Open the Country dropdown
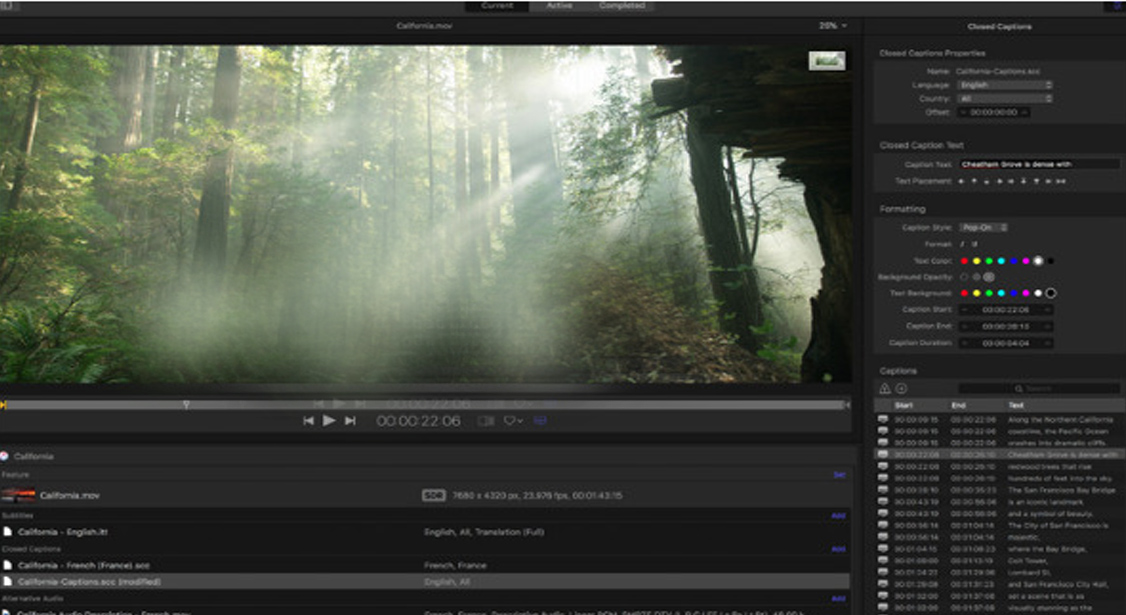This screenshot has width=1126, height=615. pyautogui.click(x=1004, y=99)
